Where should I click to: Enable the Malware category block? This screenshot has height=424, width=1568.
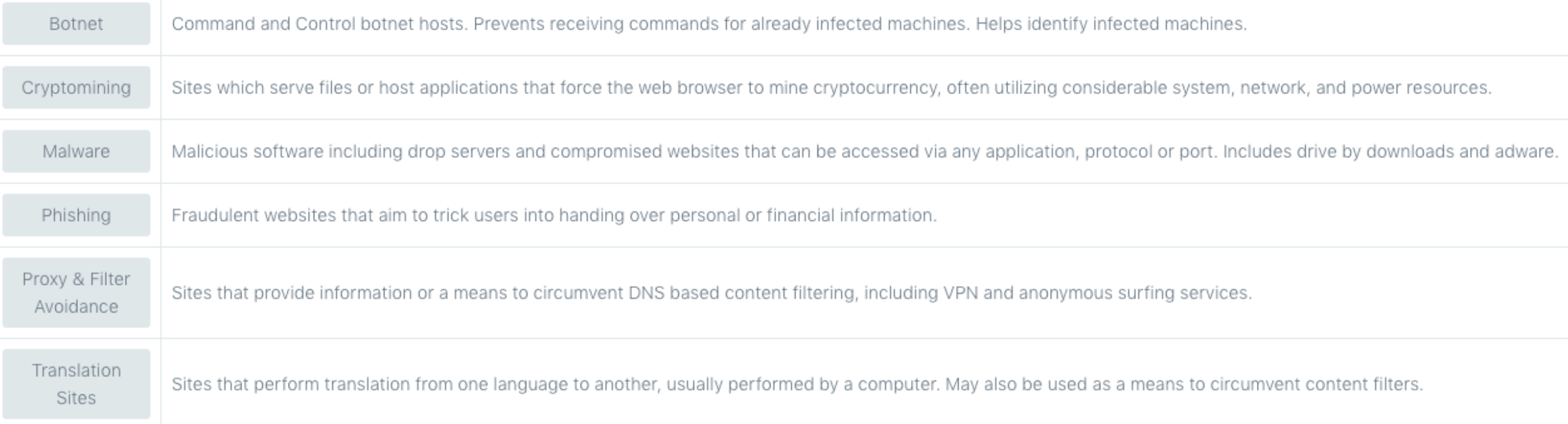pyautogui.click(x=76, y=151)
